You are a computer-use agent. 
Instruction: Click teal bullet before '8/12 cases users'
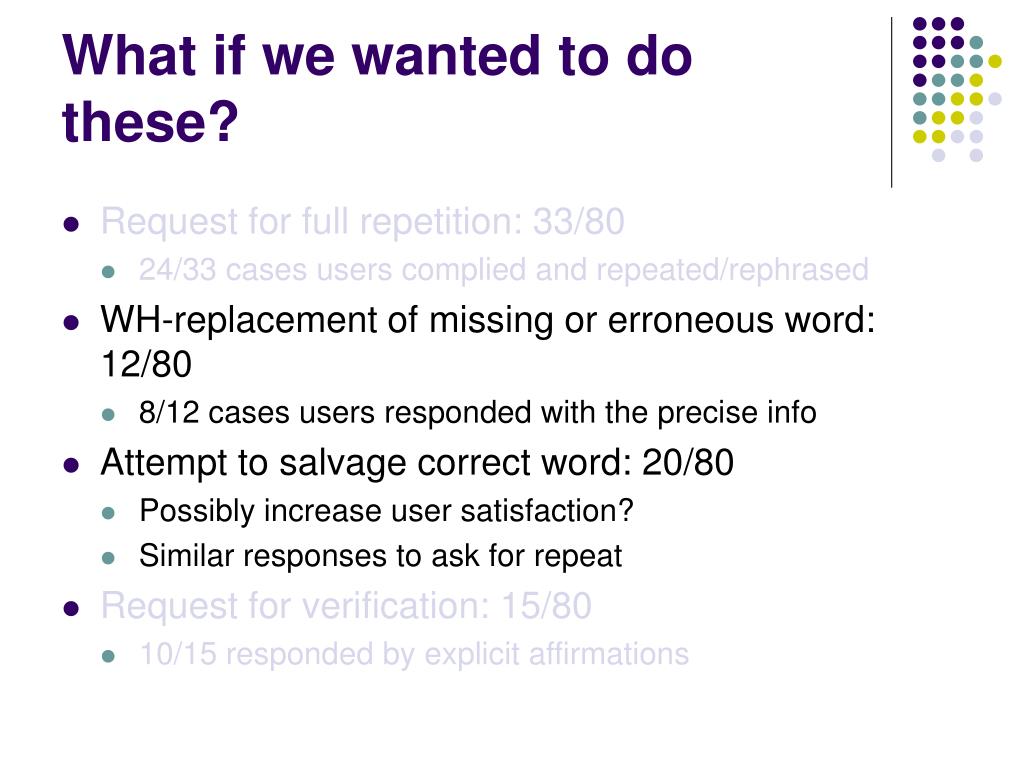[108, 415]
